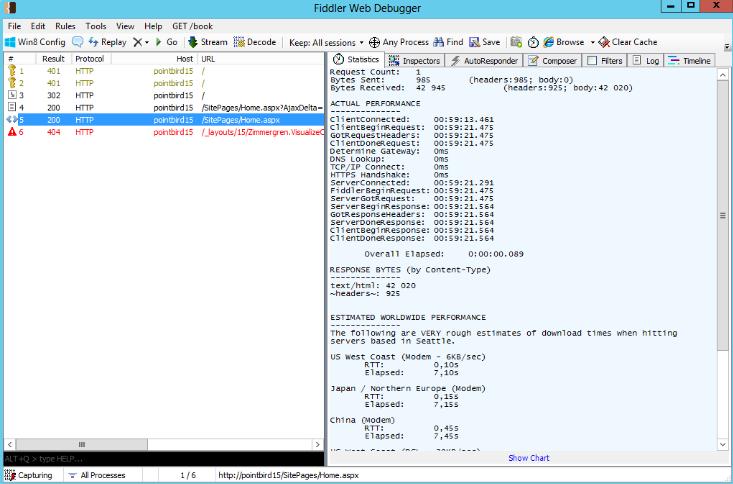Sort by the Protocol column header

point(91,59)
